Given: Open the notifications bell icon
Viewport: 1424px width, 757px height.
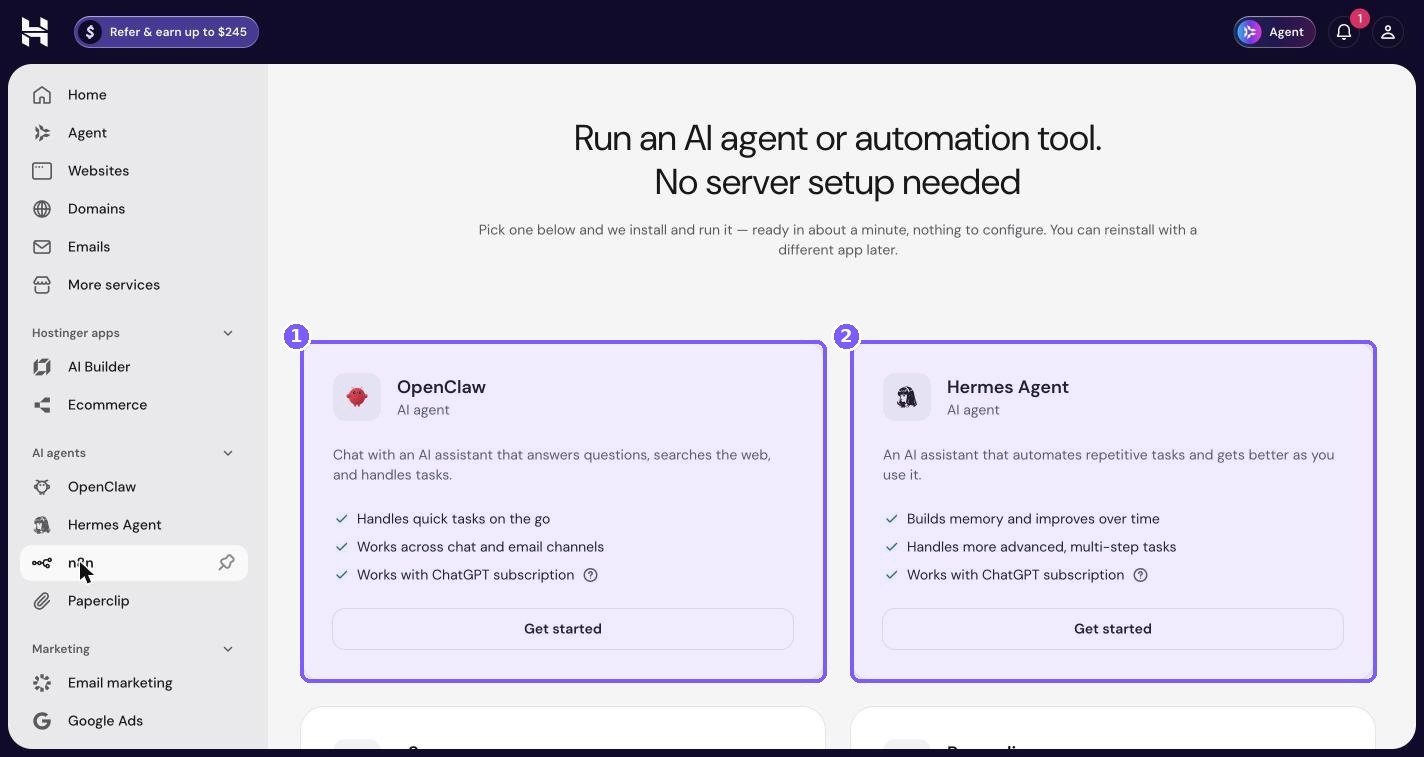Looking at the screenshot, I should click(x=1344, y=32).
